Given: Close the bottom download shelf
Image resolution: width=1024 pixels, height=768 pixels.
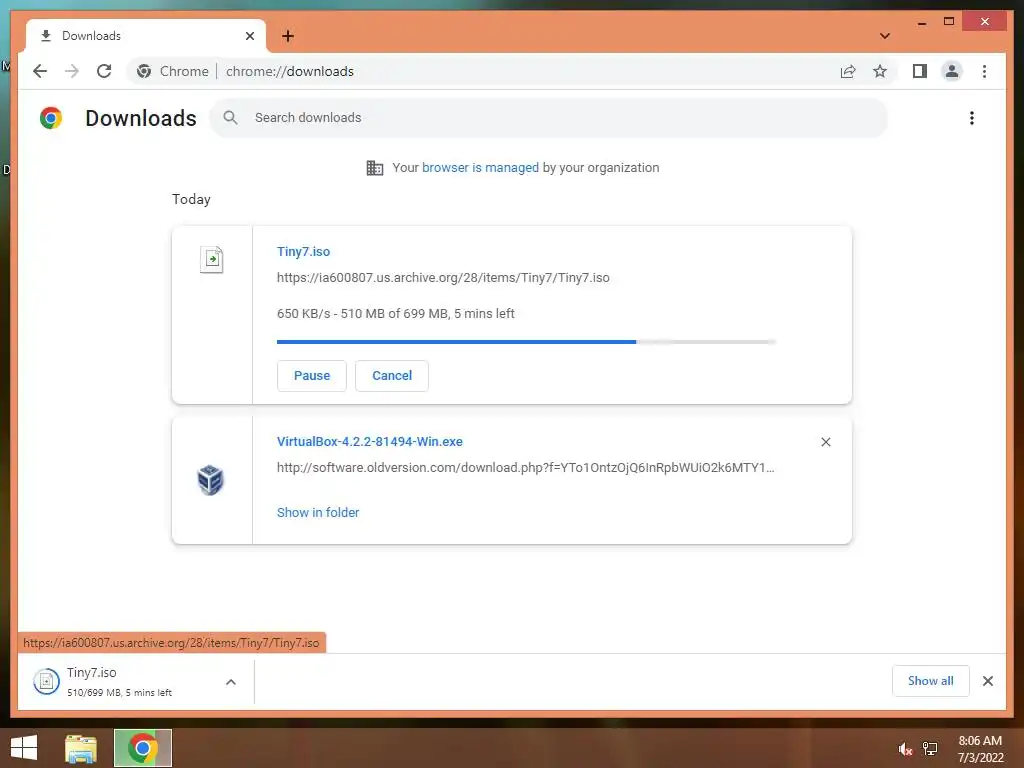Looking at the screenshot, I should [987, 681].
